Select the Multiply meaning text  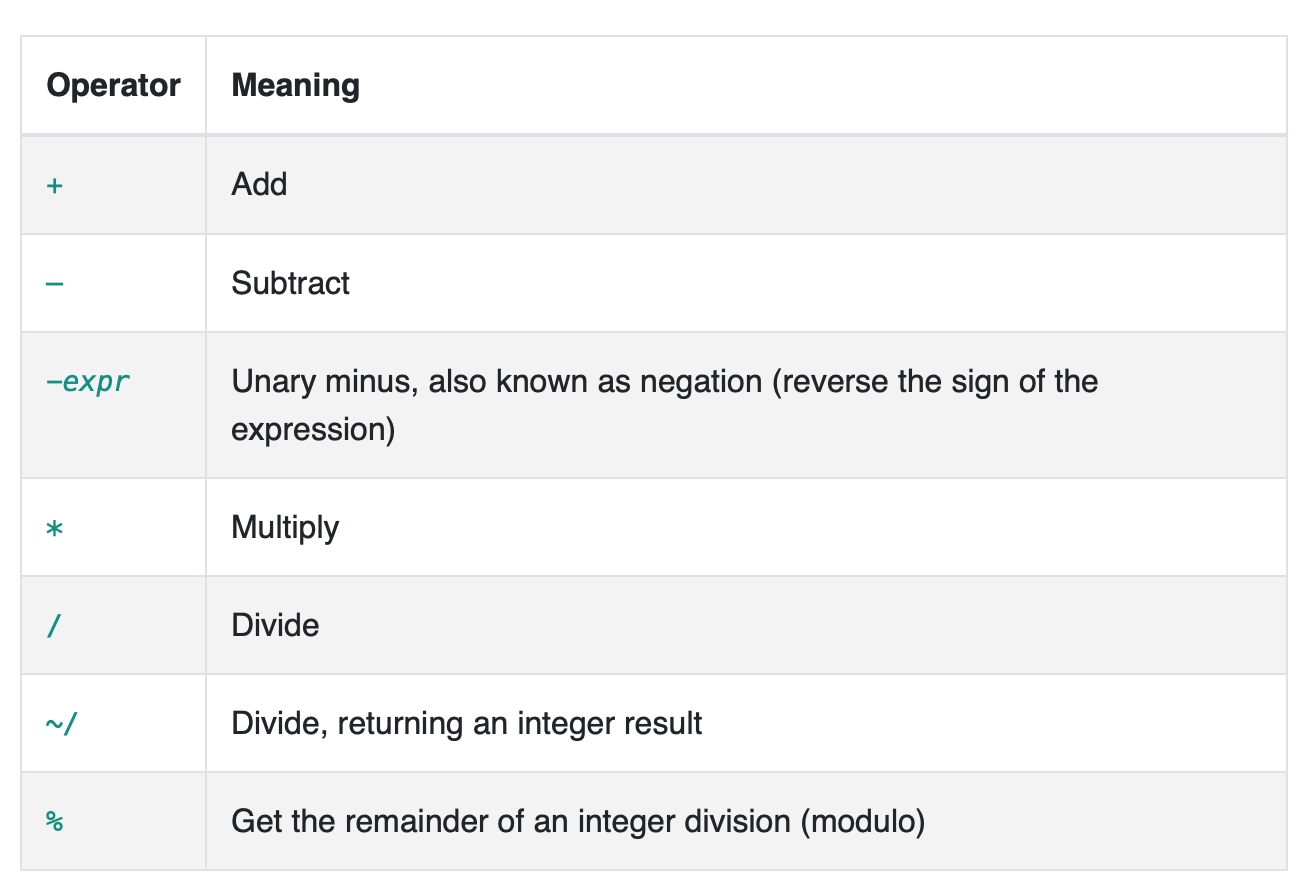(x=285, y=528)
